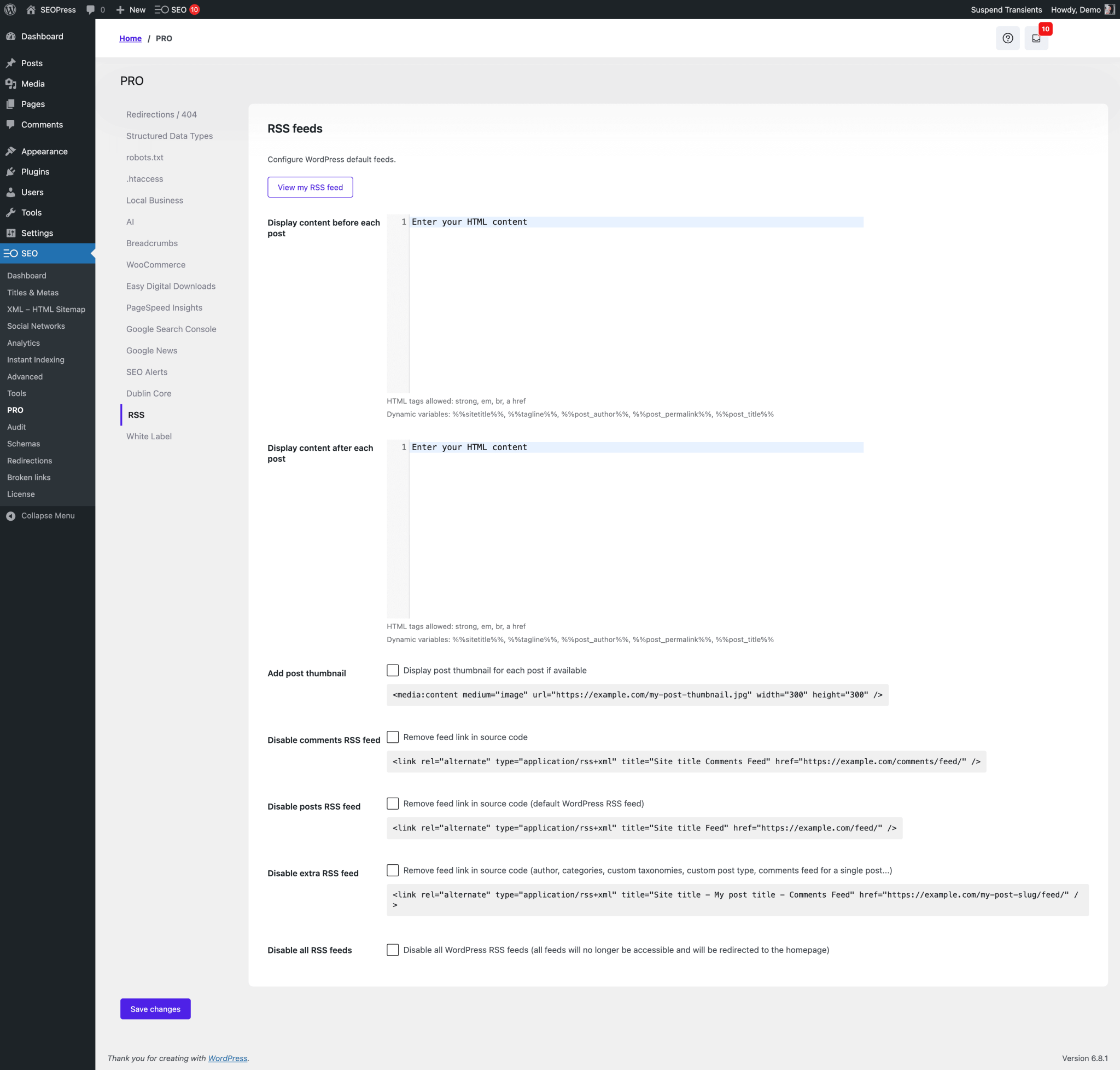The image size is (1120, 1070).
Task: Click the Settings sliders icon
Action: tap(11, 233)
